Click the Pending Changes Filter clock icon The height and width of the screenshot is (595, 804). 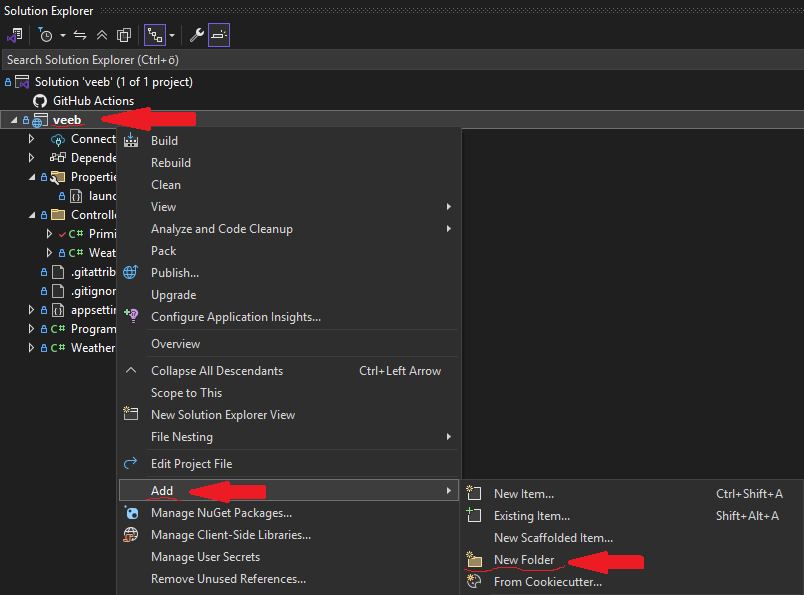(x=45, y=35)
